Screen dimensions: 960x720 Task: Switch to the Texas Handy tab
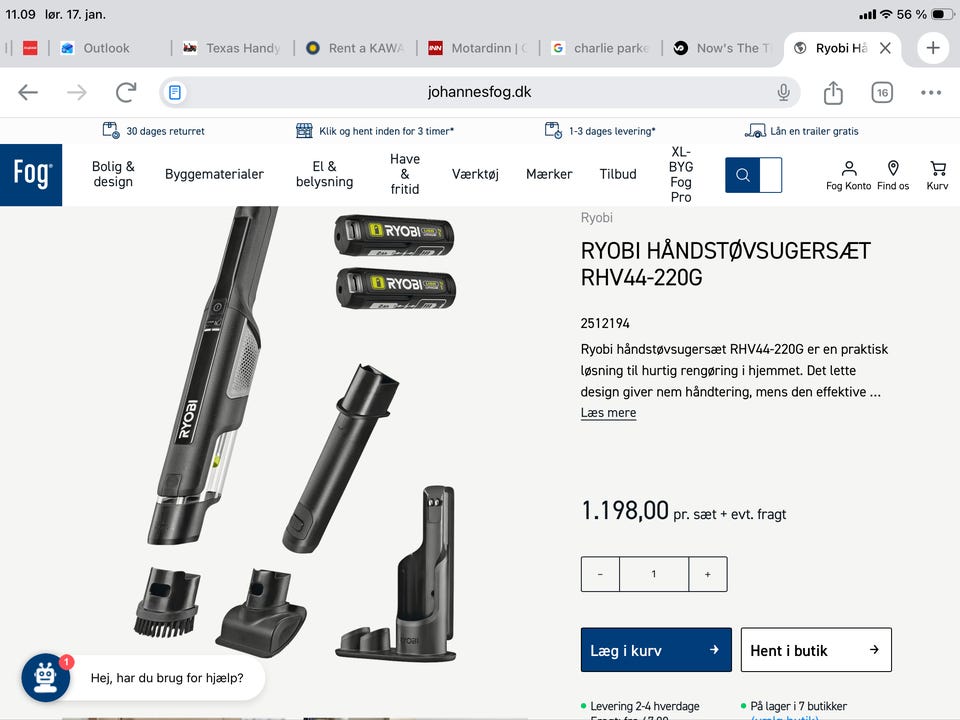click(233, 48)
